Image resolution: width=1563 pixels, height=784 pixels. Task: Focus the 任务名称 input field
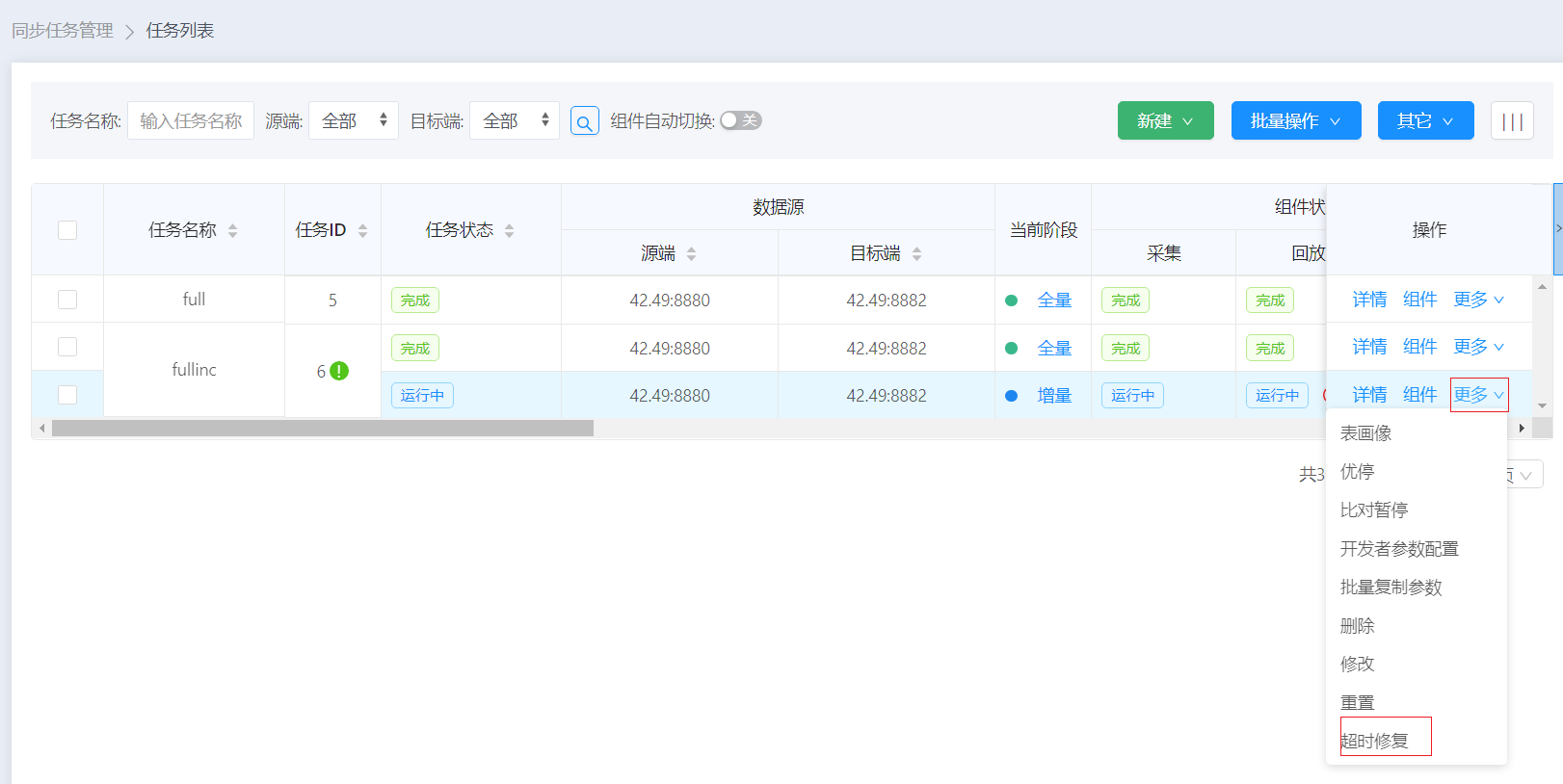[191, 120]
